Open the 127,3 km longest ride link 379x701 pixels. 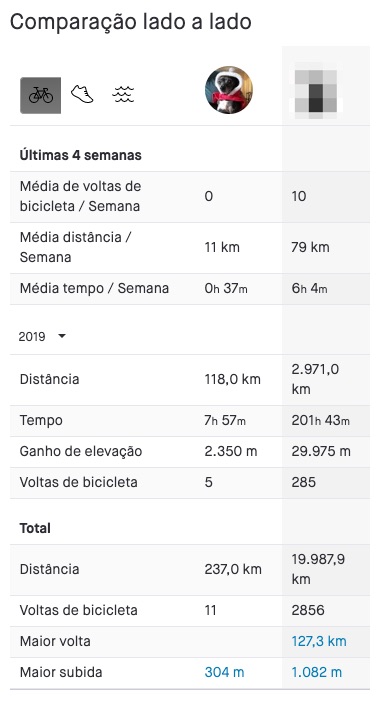319,641
